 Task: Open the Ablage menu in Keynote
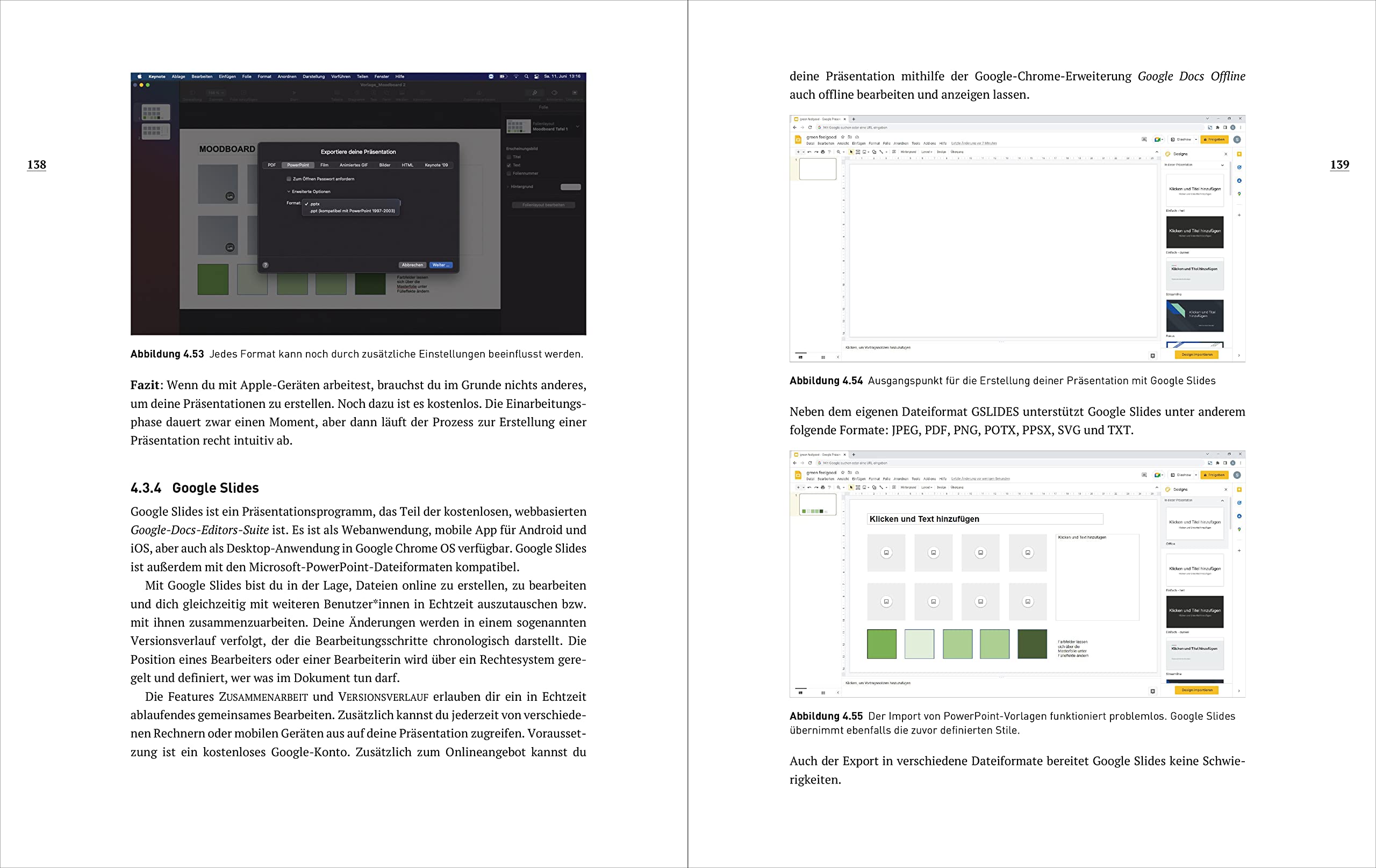coord(178,76)
